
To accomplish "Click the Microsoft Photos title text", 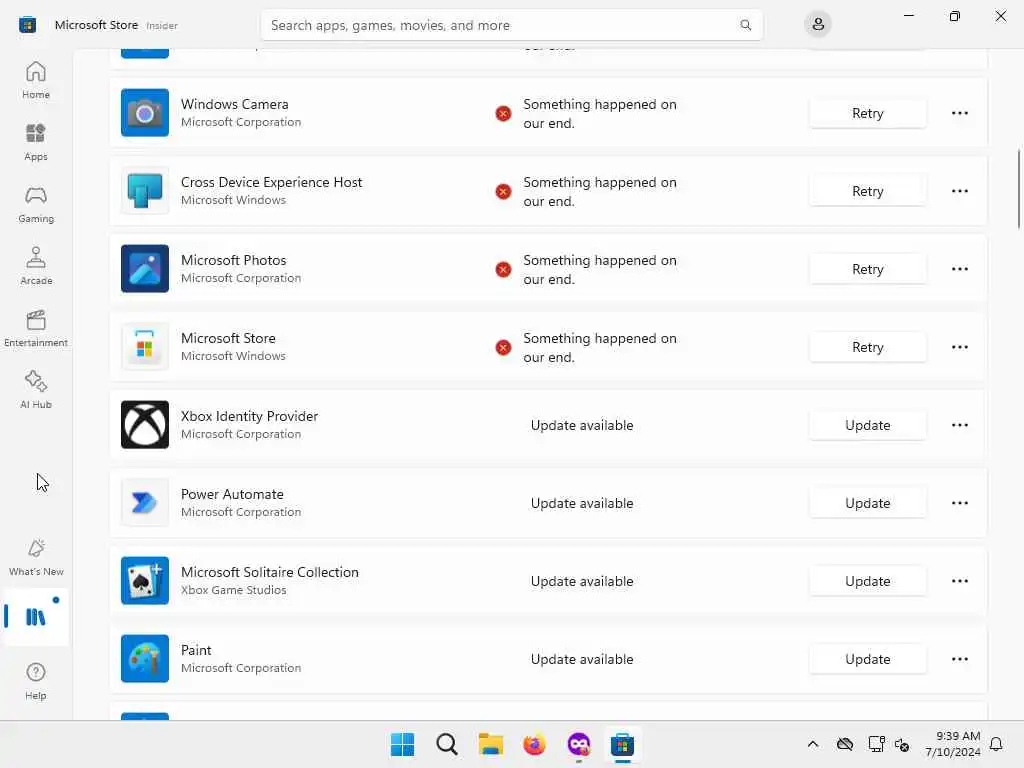I will coord(233,260).
